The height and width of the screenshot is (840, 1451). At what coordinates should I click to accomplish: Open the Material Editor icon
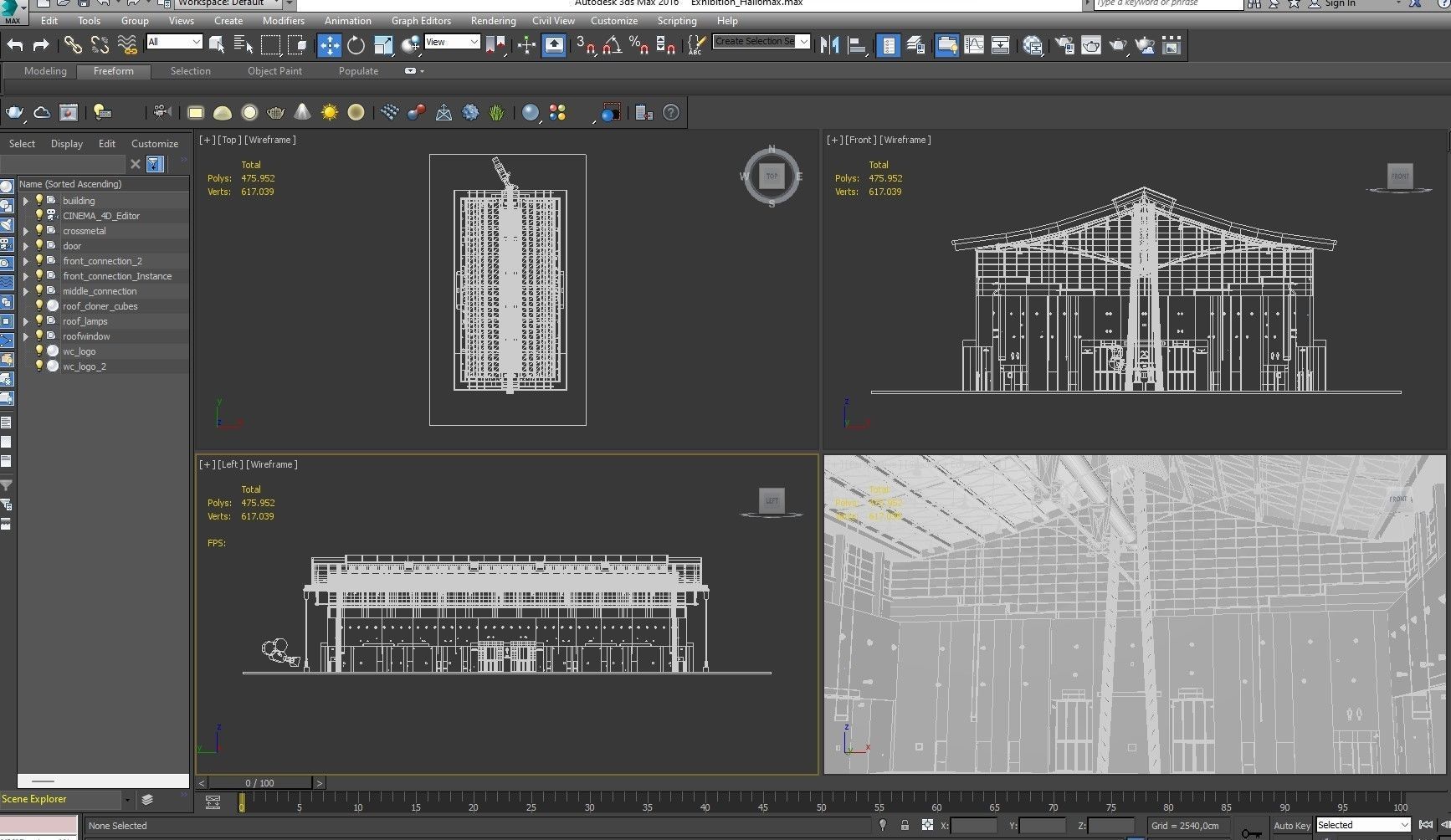click(1033, 45)
